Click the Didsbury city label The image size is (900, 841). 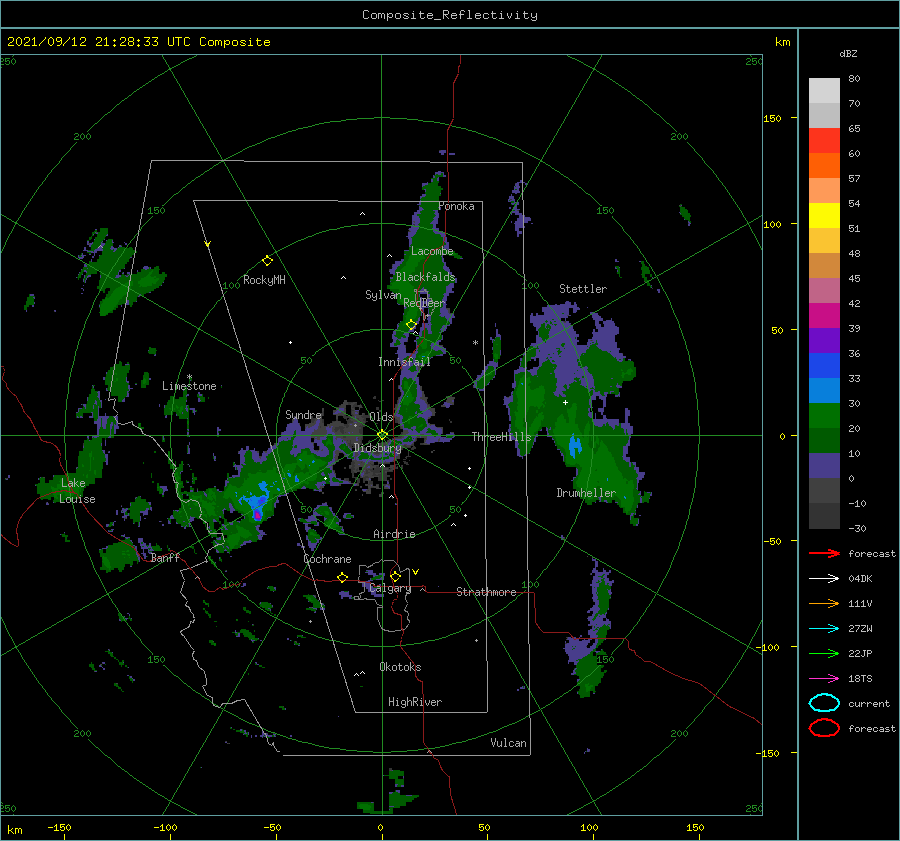(377, 448)
